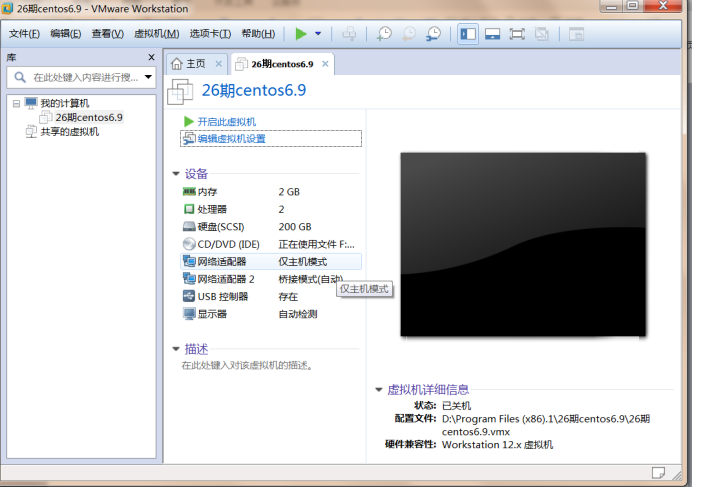Close the 主页 tab

[x=218, y=64]
